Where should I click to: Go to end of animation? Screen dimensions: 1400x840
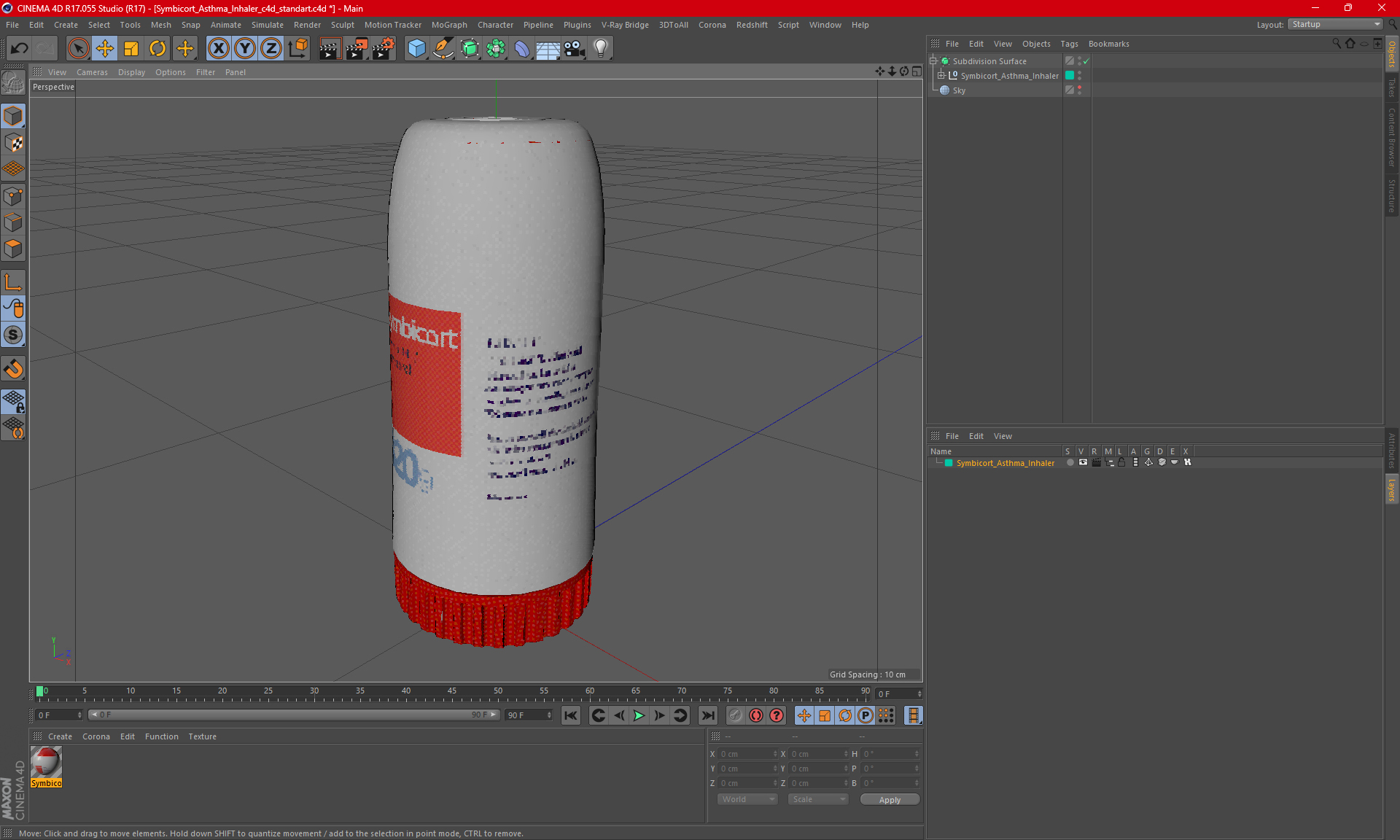pyautogui.click(x=707, y=715)
